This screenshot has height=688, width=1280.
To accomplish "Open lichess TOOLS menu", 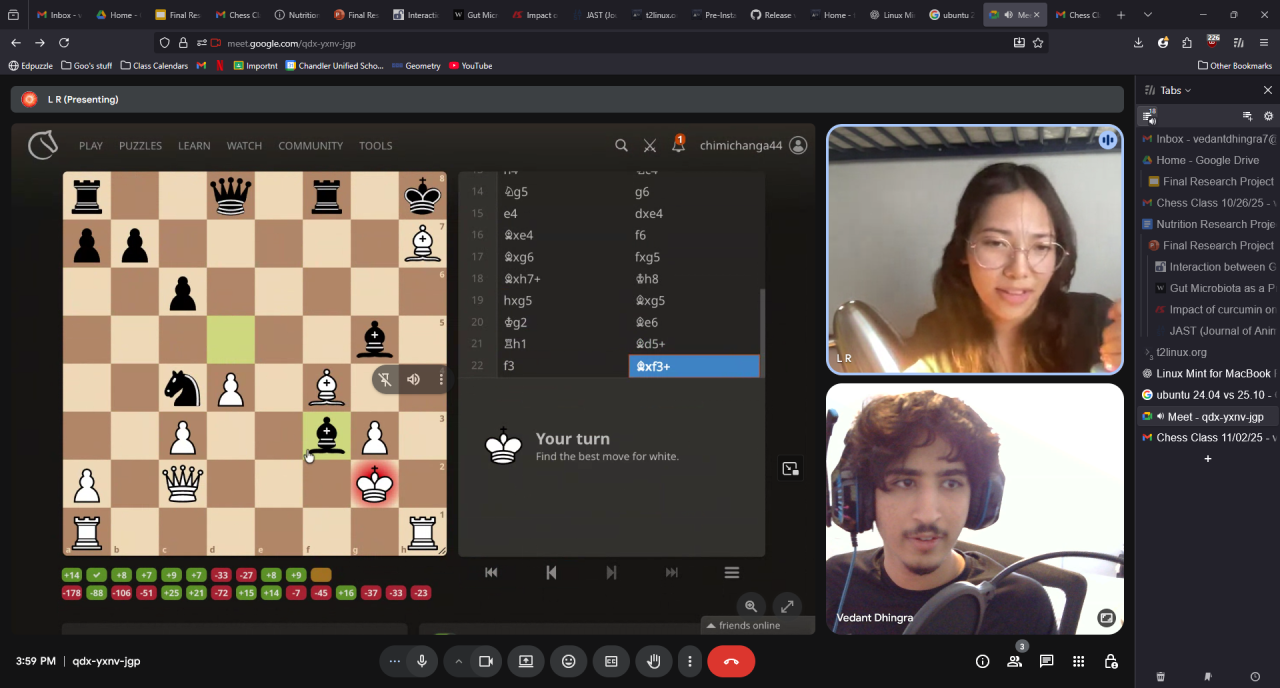I will (x=375, y=145).
